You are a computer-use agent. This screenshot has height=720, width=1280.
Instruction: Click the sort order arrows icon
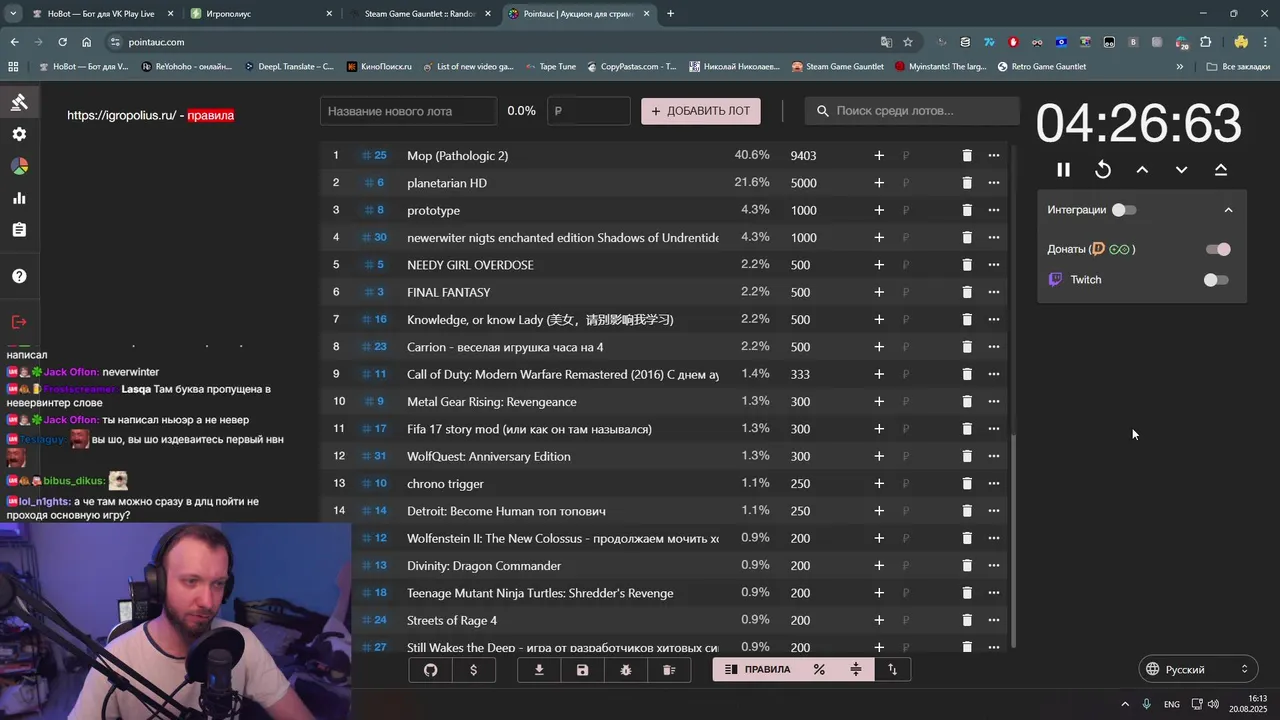(x=892, y=670)
